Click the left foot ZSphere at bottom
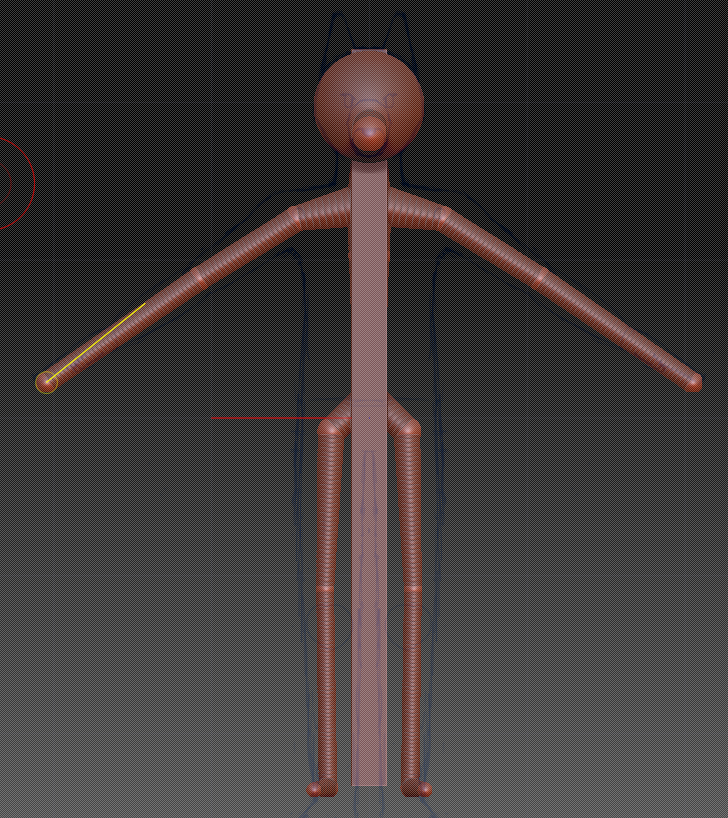 click(315, 789)
